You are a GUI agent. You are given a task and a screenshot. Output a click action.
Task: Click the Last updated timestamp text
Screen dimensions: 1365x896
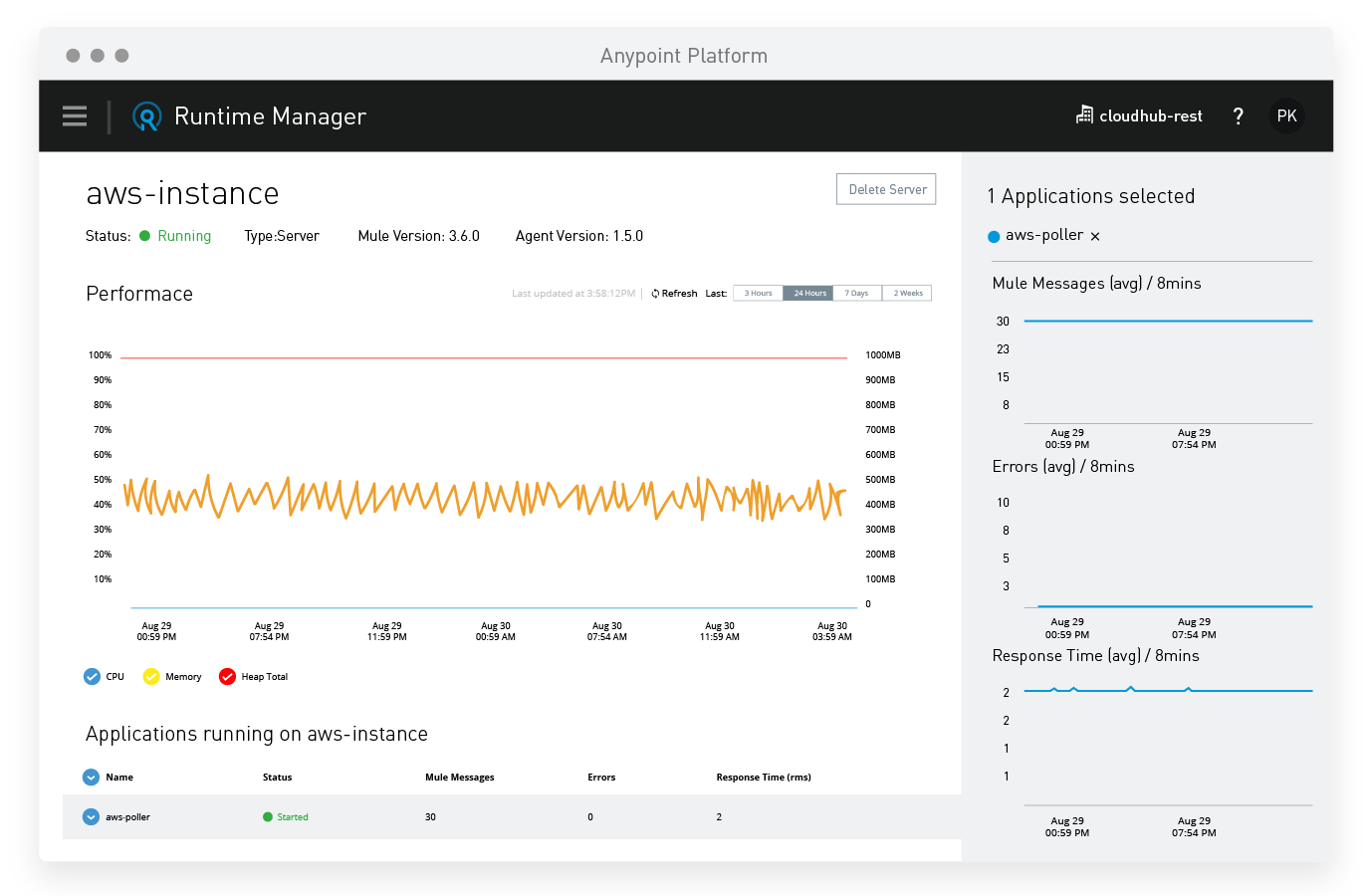pos(573,294)
